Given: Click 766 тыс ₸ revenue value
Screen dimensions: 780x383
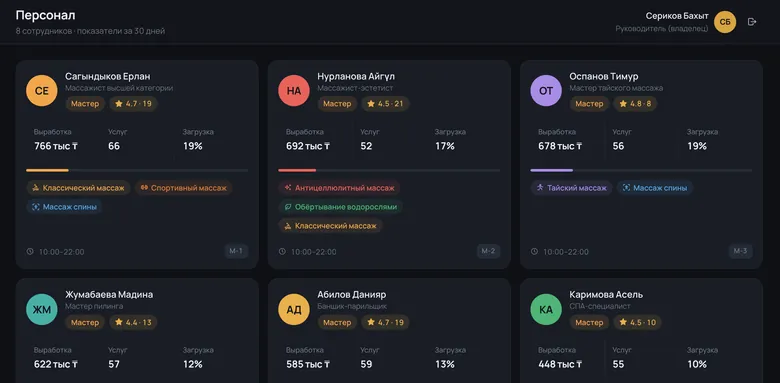Looking at the screenshot, I should point(56,146).
